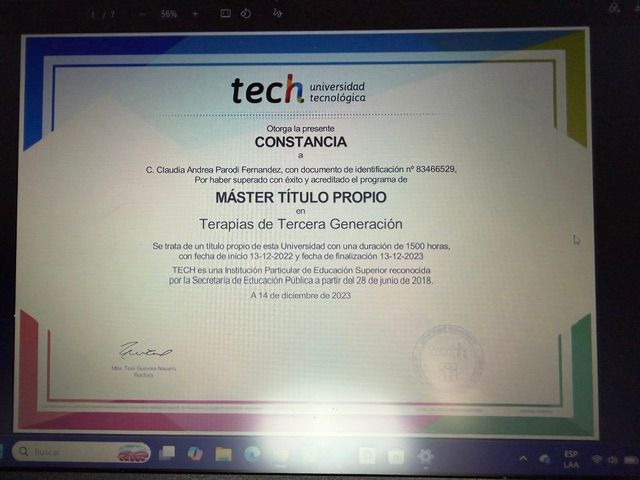
Task: Click the text 'Otorga la presente'
Action: point(300,128)
